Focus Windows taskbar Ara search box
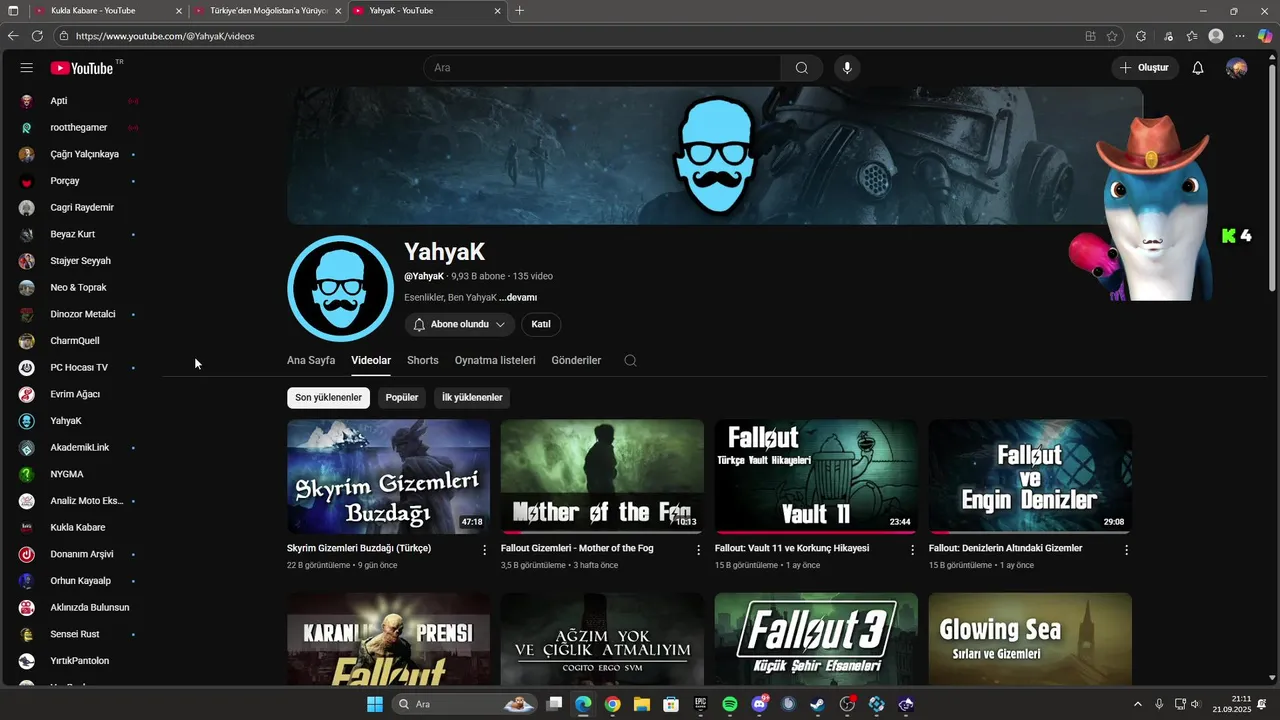 465,704
